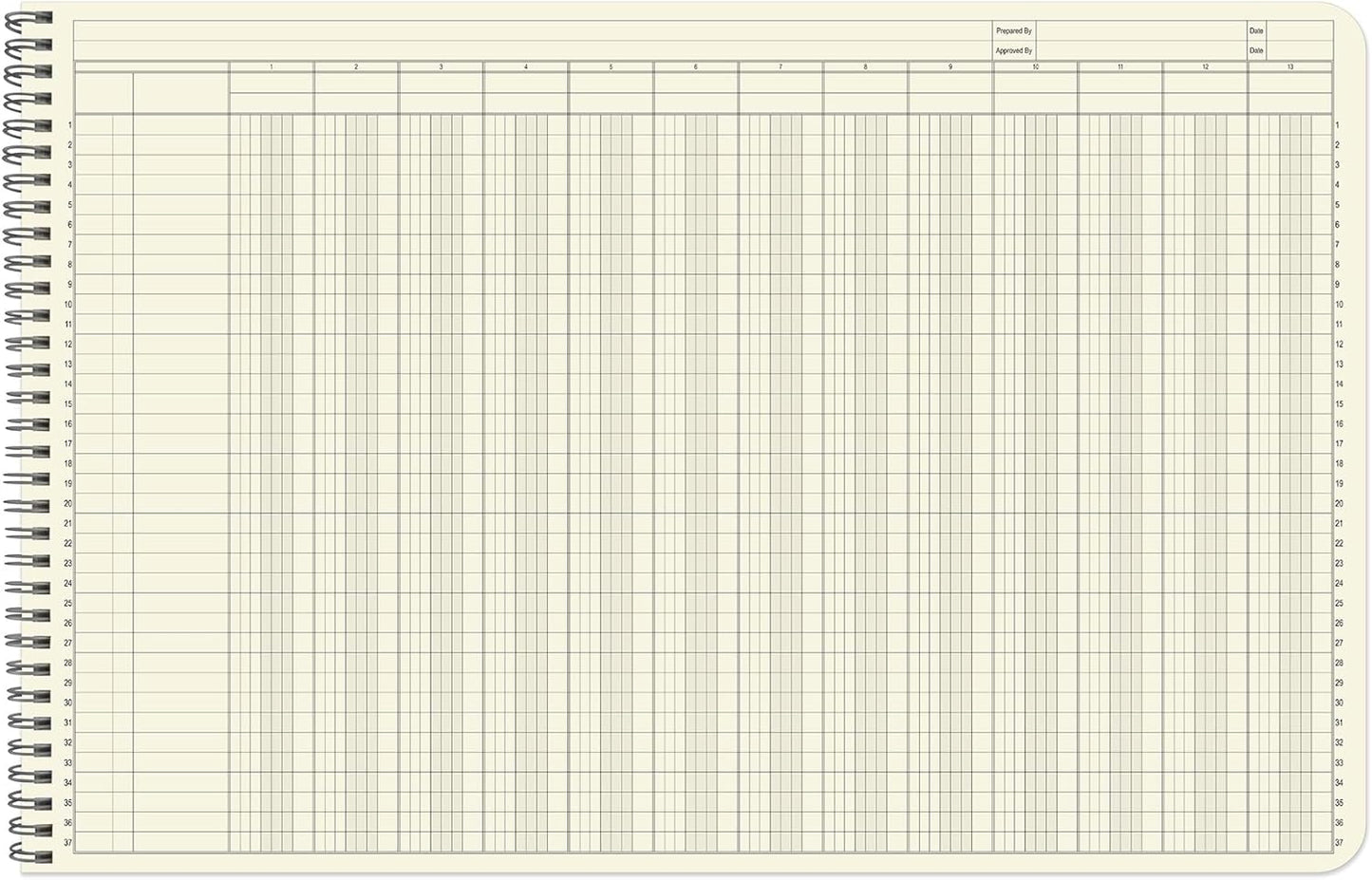This screenshot has height=880, width=1372.
Task: Click the Approved By label box
Action: tap(1015, 49)
